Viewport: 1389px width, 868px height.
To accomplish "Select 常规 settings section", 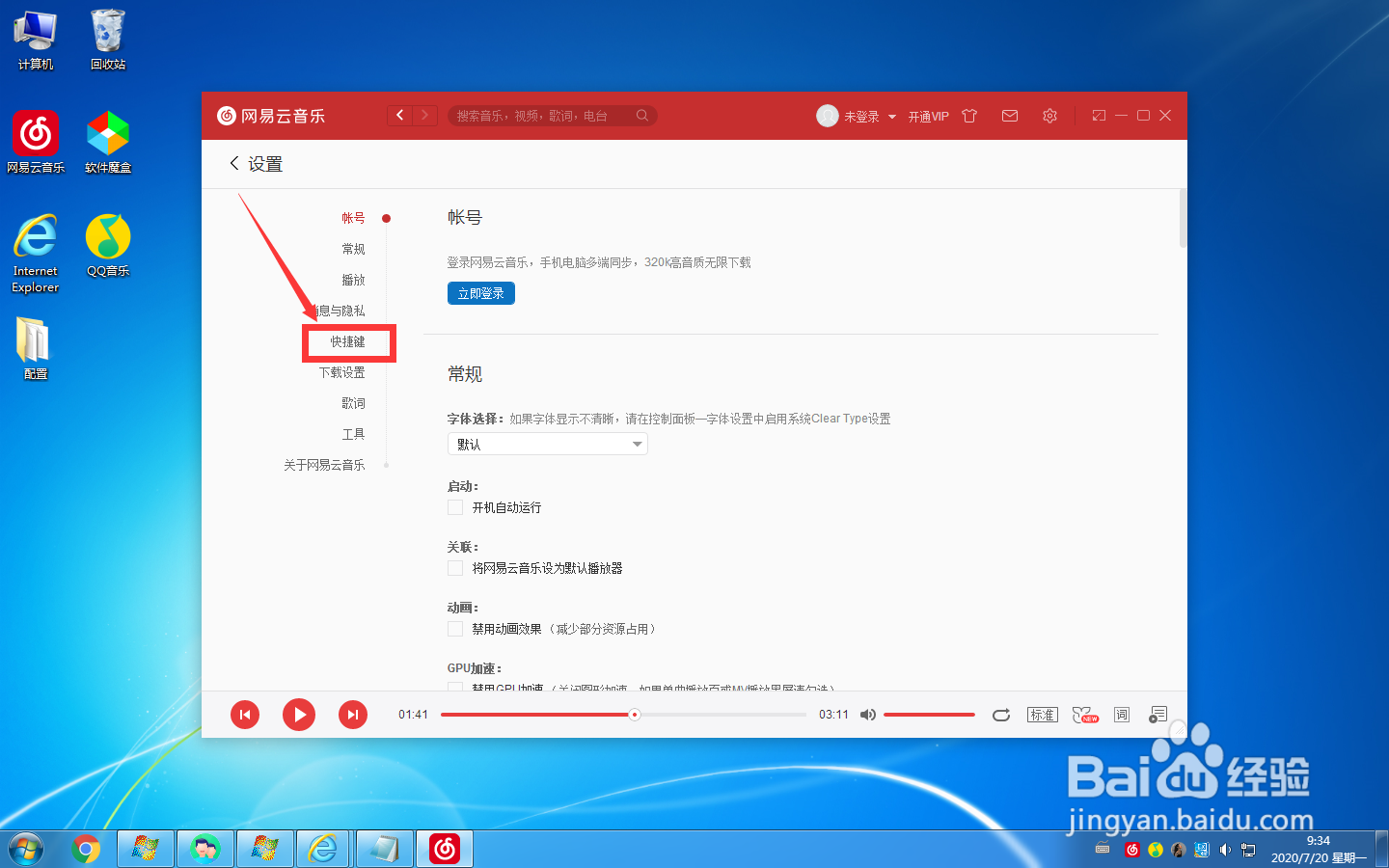I will (353, 249).
